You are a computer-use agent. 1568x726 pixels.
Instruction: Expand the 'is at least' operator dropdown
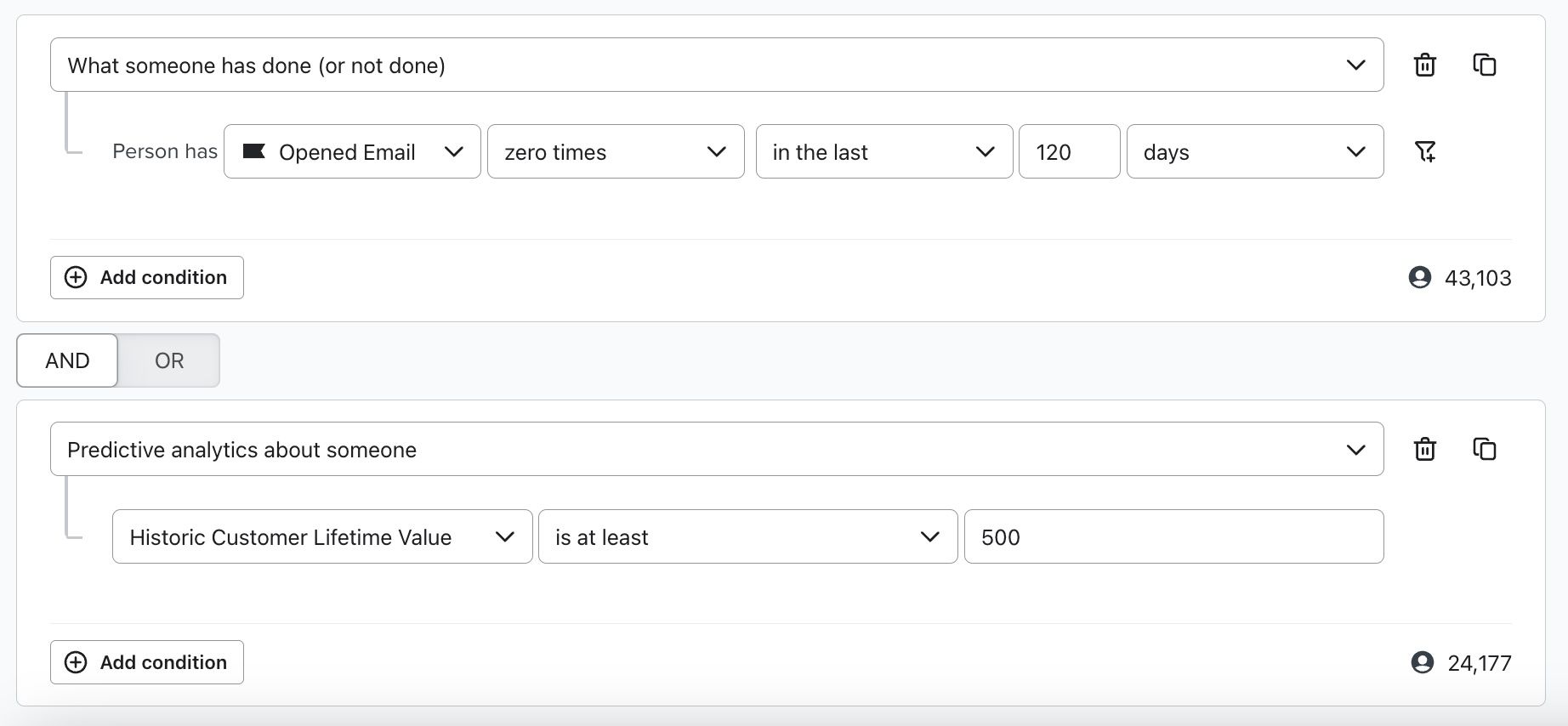(x=747, y=537)
